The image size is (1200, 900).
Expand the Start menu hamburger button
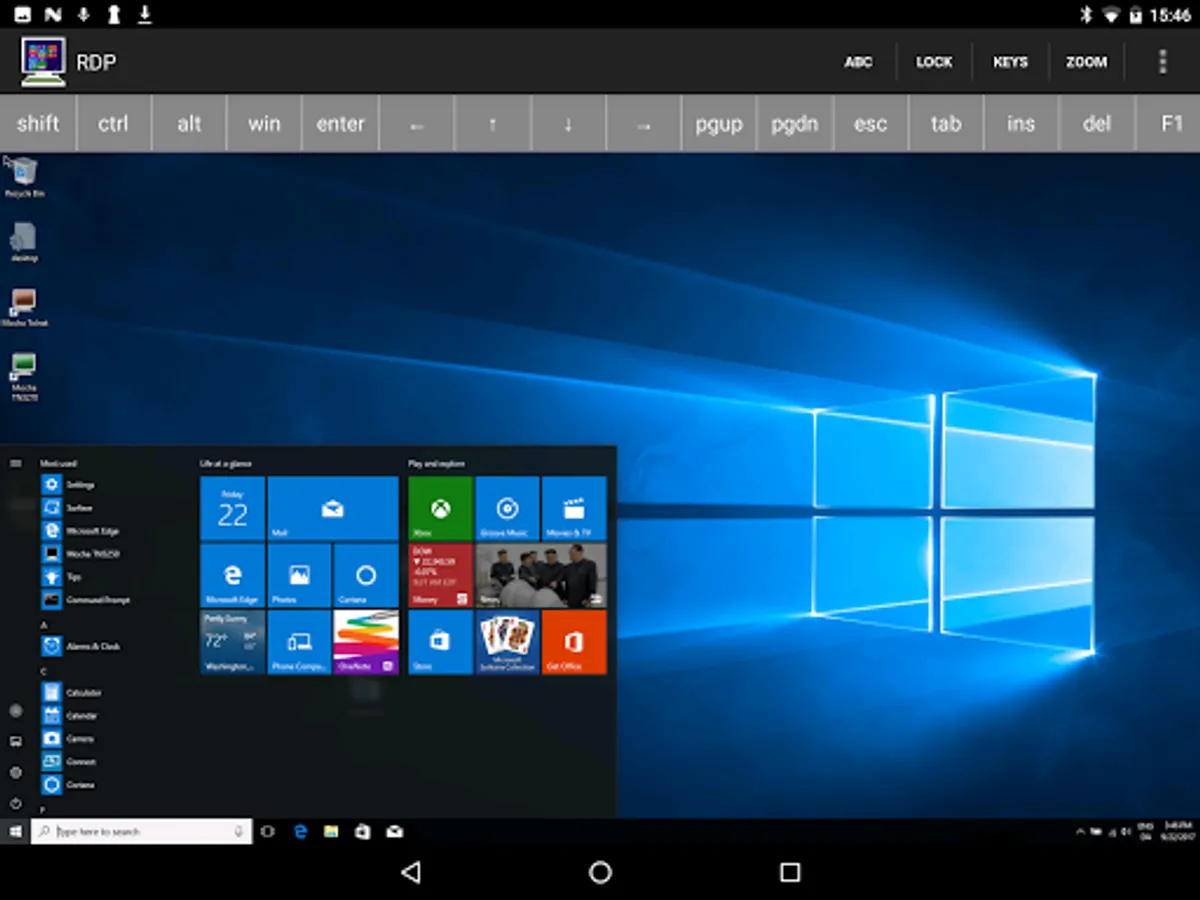tap(15, 463)
